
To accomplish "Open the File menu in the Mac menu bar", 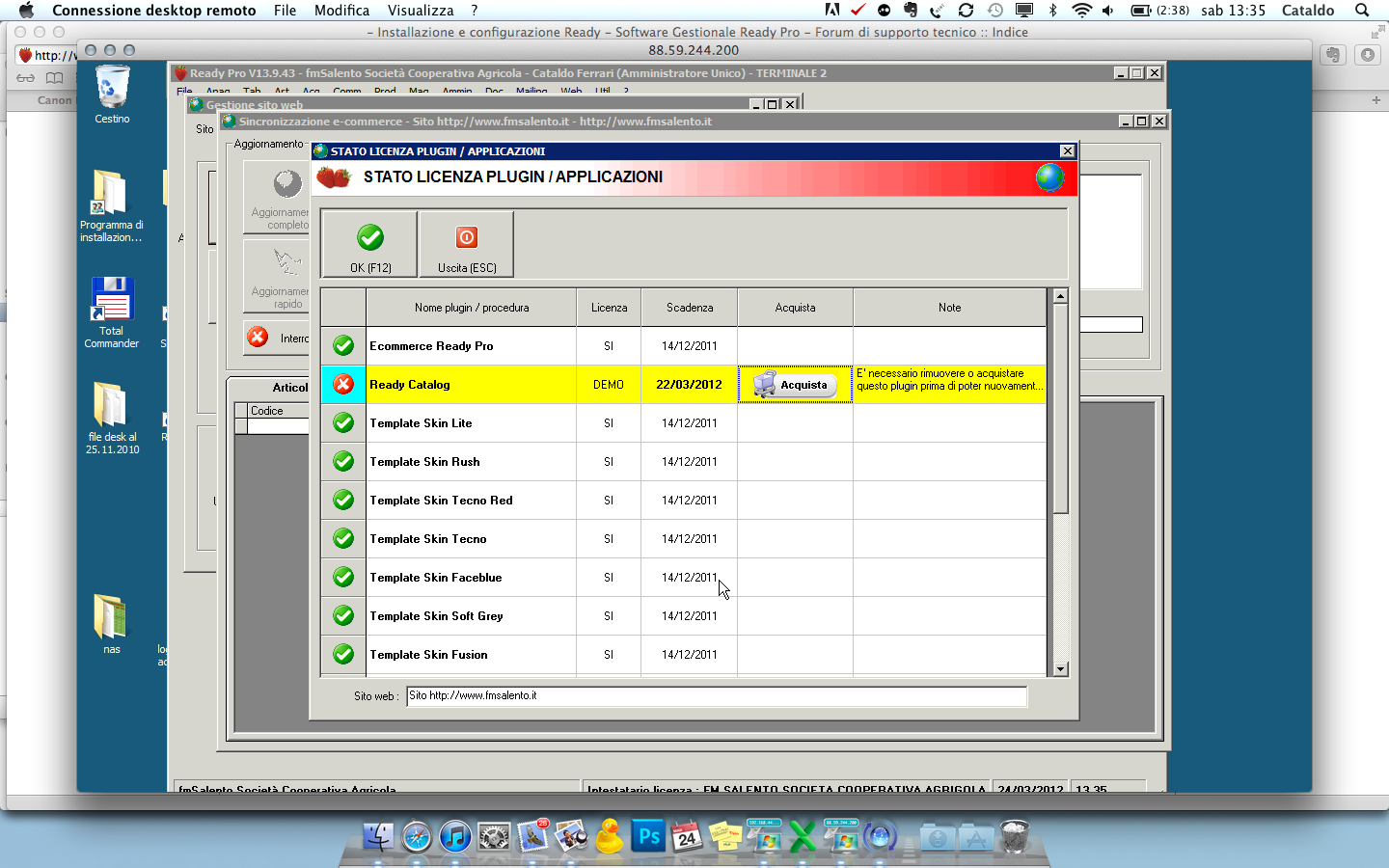I will click(285, 11).
